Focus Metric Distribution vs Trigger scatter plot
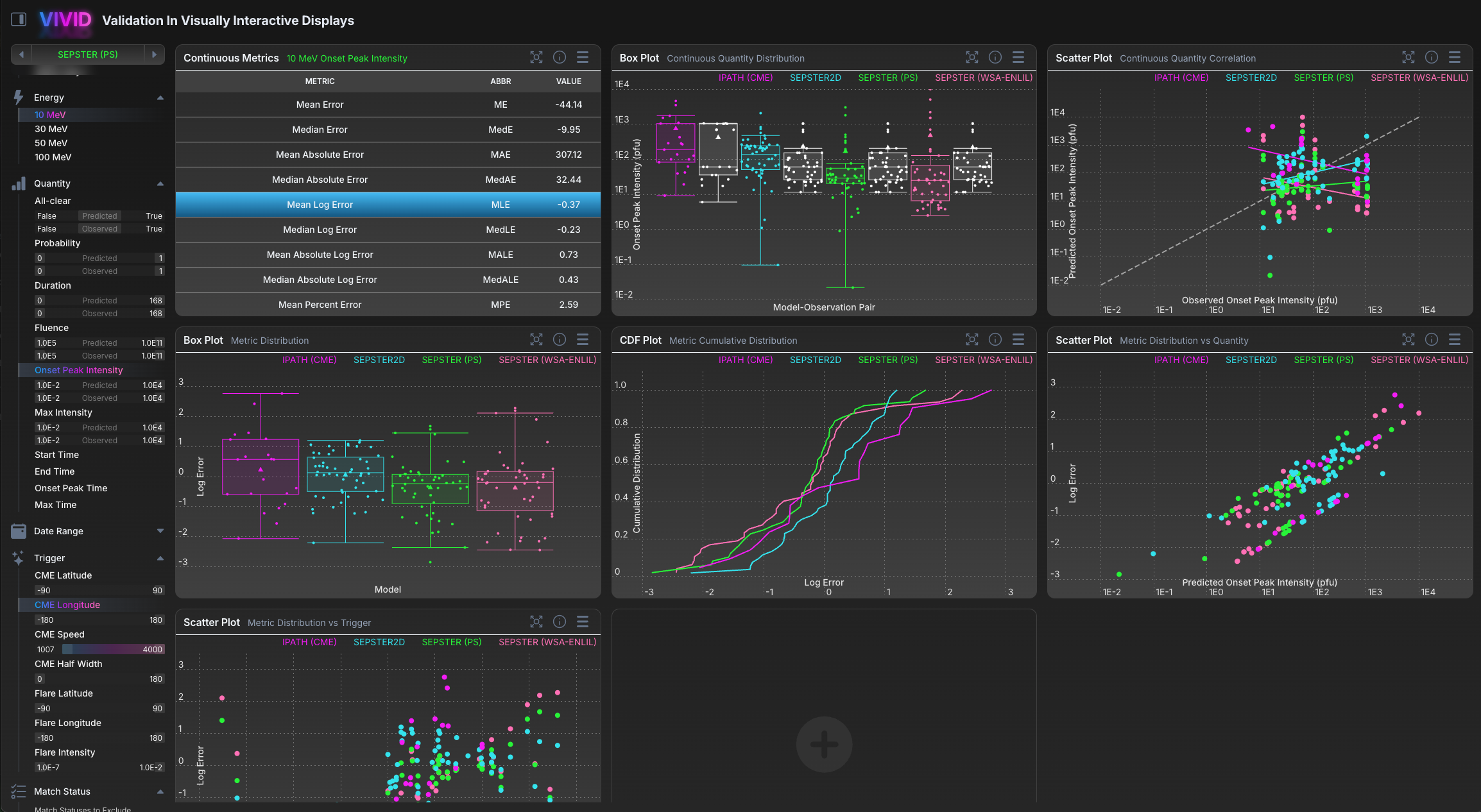This screenshot has height=812, width=1481. (x=536, y=622)
